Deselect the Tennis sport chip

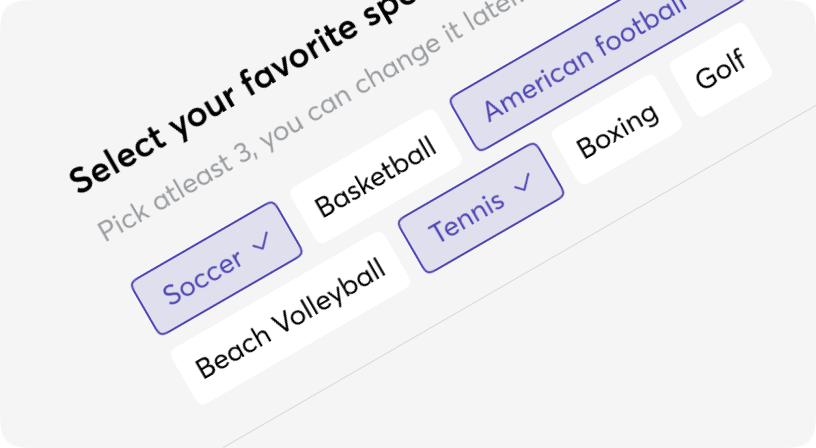pyautogui.click(x=481, y=208)
